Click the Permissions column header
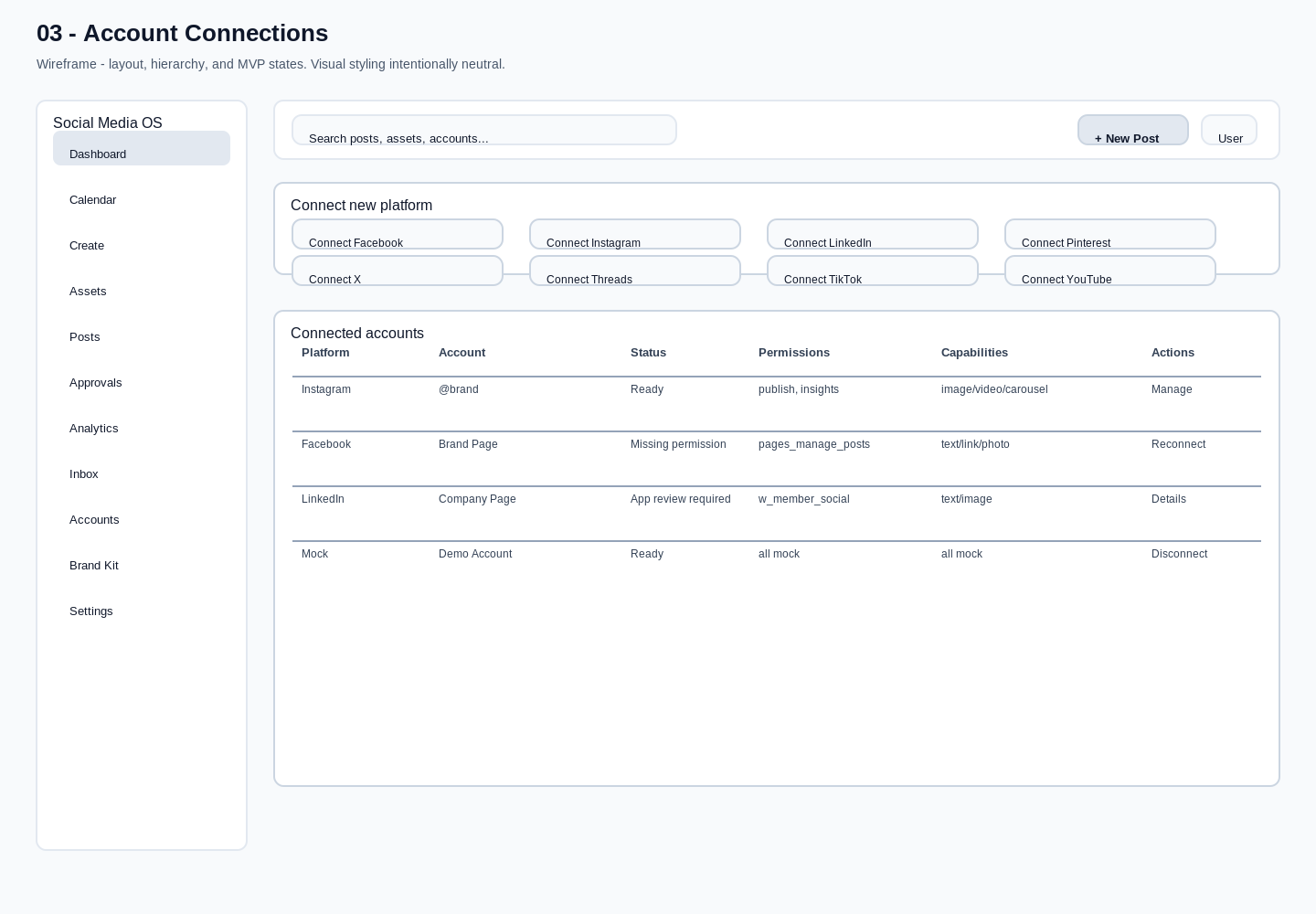Viewport: 1316px width, 914px height. click(794, 353)
